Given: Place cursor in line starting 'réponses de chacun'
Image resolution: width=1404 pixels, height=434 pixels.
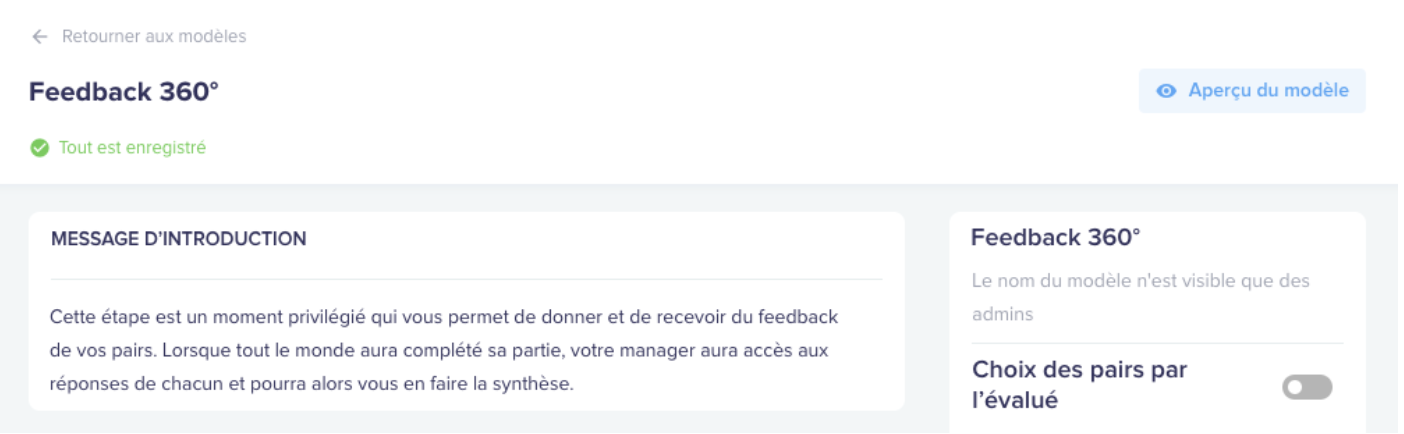Looking at the screenshot, I should (x=312, y=385).
